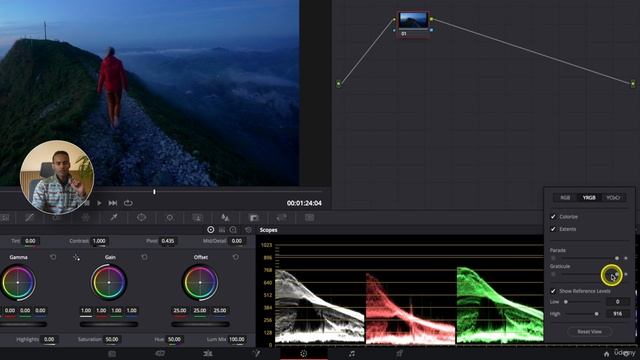
Task: Switch to the Fairlight page
Action: pos(351,353)
